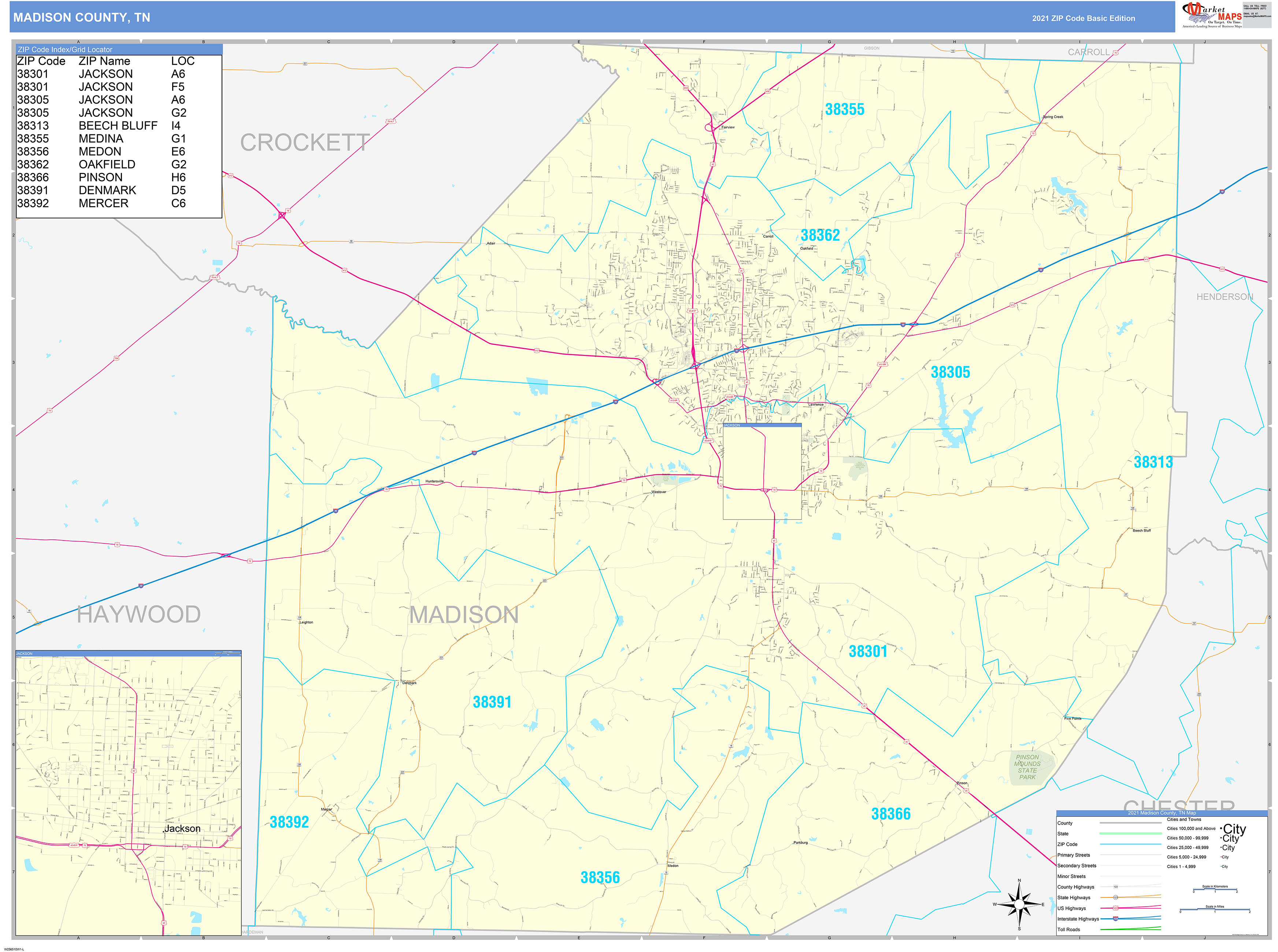This screenshot has width=1278, height=952.
Task: Select the 38362 OAKFIELD index row
Action: [119, 164]
